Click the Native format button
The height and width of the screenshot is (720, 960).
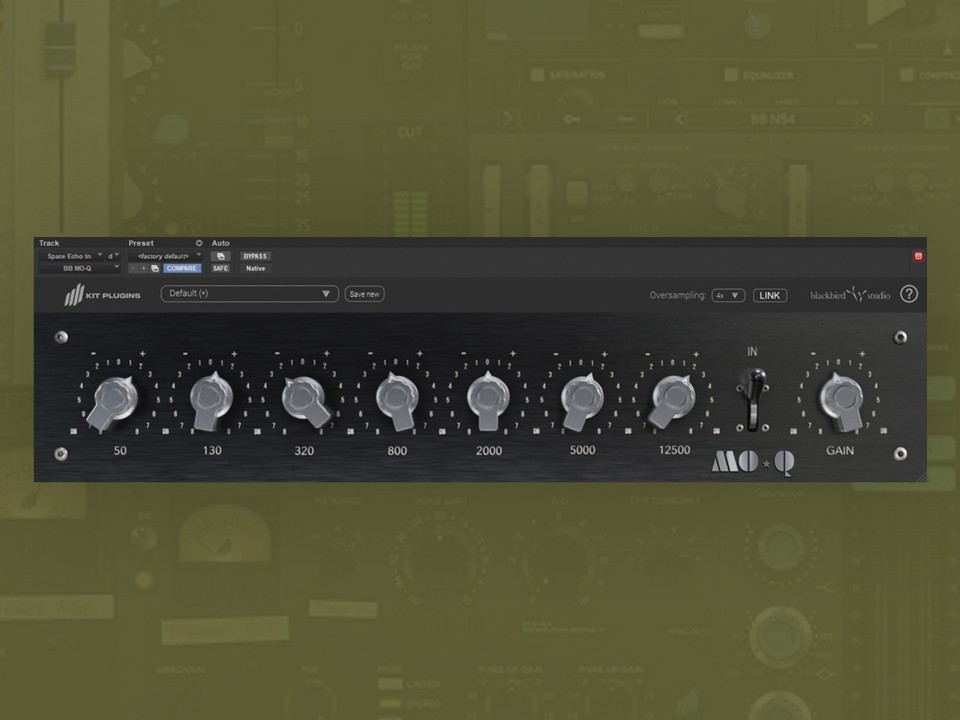point(255,268)
